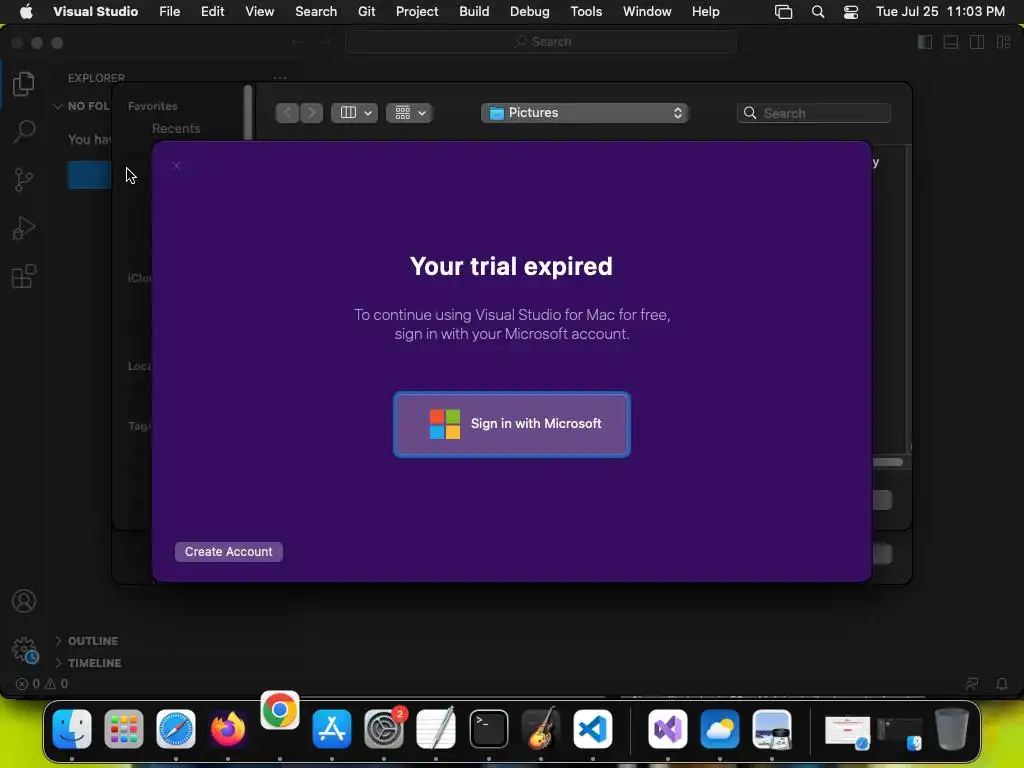Image resolution: width=1024 pixels, height=768 pixels.
Task: Open Visual Studio Code from the Dock
Action: click(x=593, y=729)
